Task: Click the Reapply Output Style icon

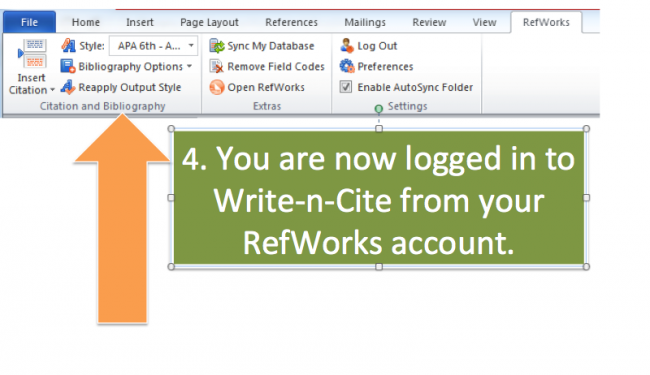Action: pos(68,87)
